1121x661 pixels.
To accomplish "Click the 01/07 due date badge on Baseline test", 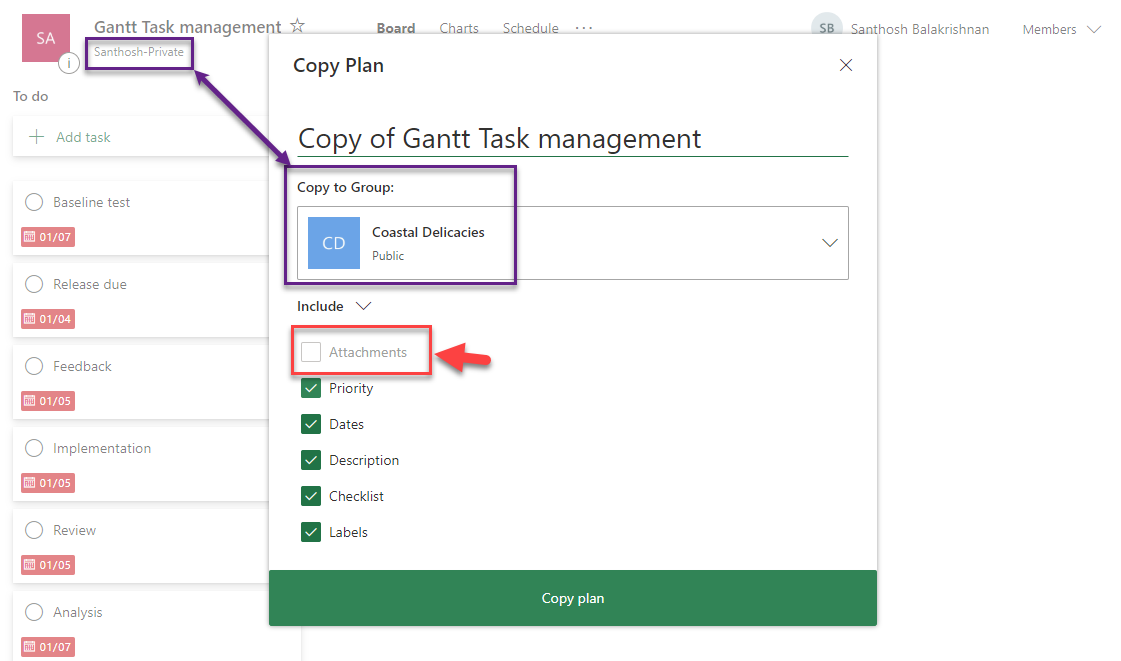I will pyautogui.click(x=48, y=238).
